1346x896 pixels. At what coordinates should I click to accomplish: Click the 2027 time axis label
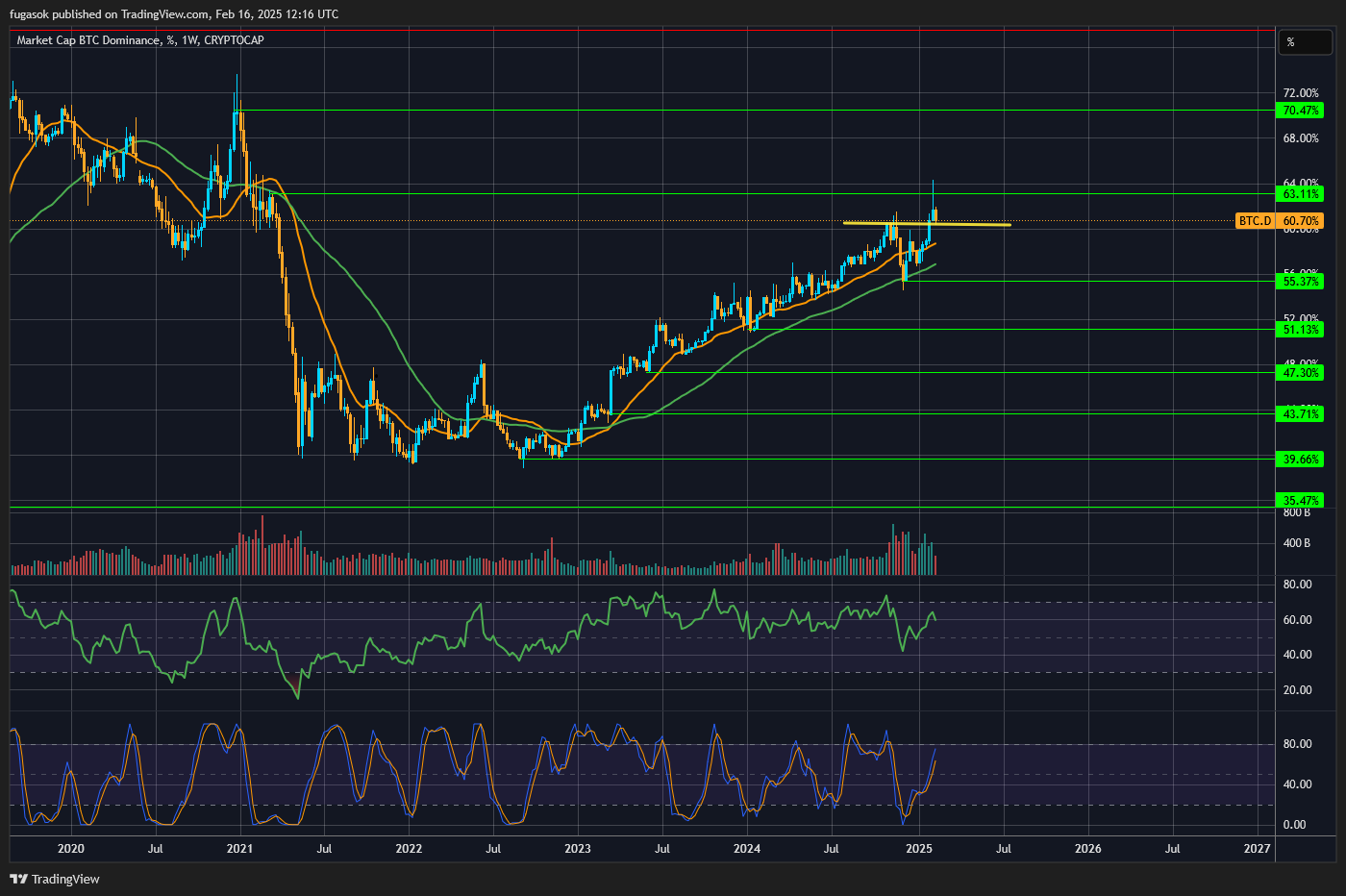coord(1257,849)
